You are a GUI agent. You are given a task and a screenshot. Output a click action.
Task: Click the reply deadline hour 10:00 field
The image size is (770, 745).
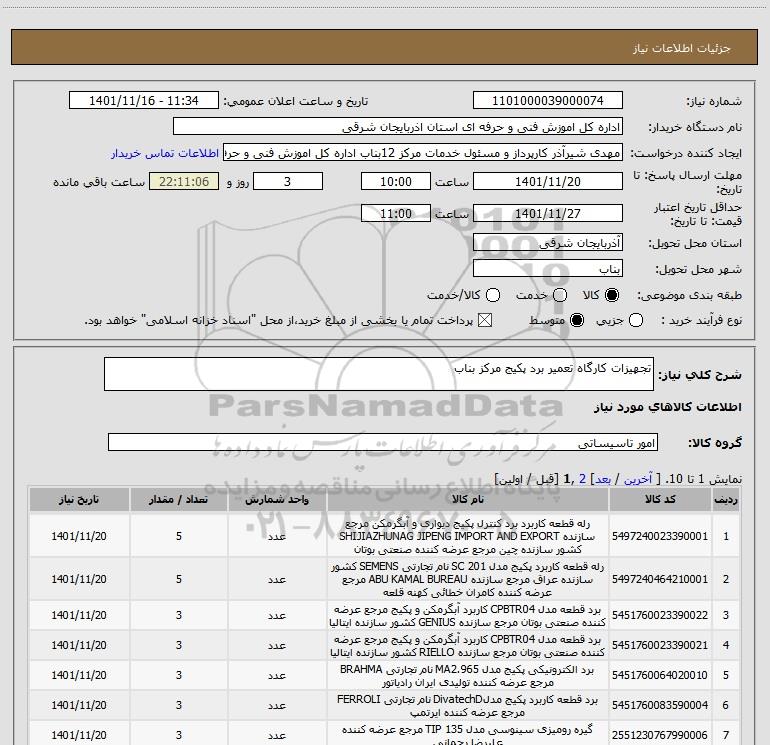(396, 182)
